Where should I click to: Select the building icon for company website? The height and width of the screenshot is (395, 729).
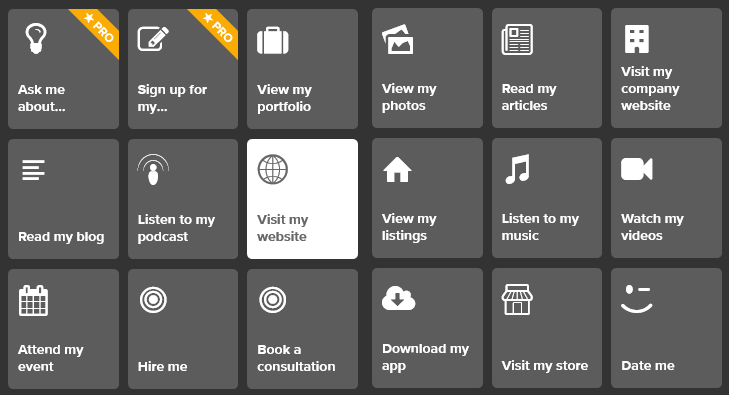(636, 39)
